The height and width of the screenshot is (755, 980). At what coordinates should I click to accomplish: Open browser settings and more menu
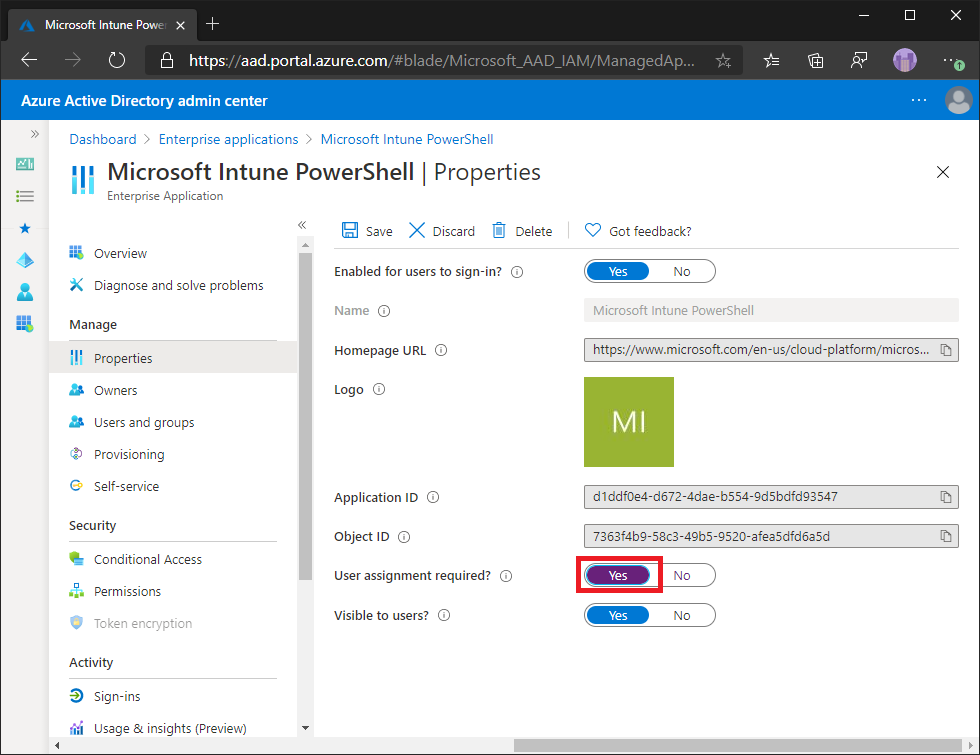click(952, 61)
